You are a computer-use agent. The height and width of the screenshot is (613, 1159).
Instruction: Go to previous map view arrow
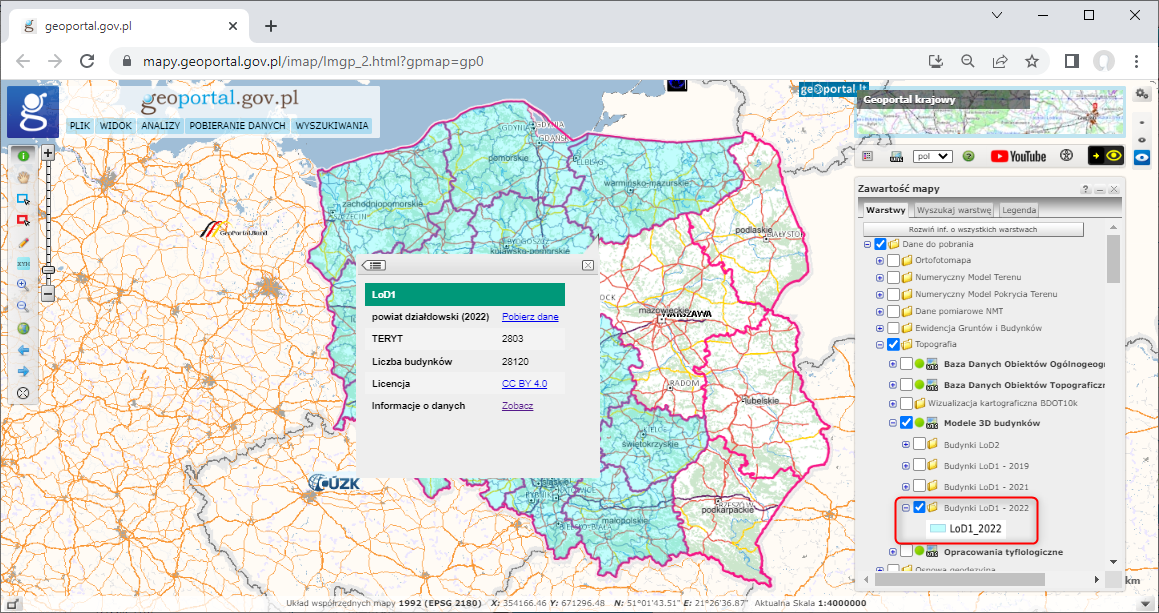click(x=23, y=350)
